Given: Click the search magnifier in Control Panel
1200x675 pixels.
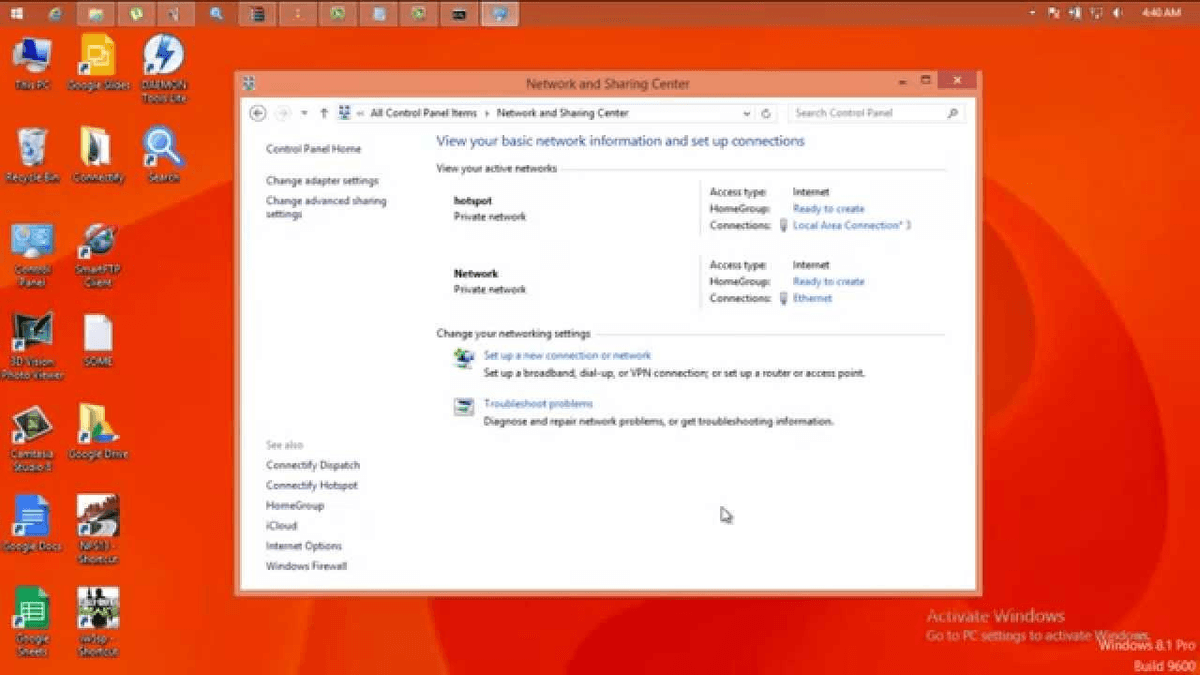Looking at the screenshot, I should 953,113.
